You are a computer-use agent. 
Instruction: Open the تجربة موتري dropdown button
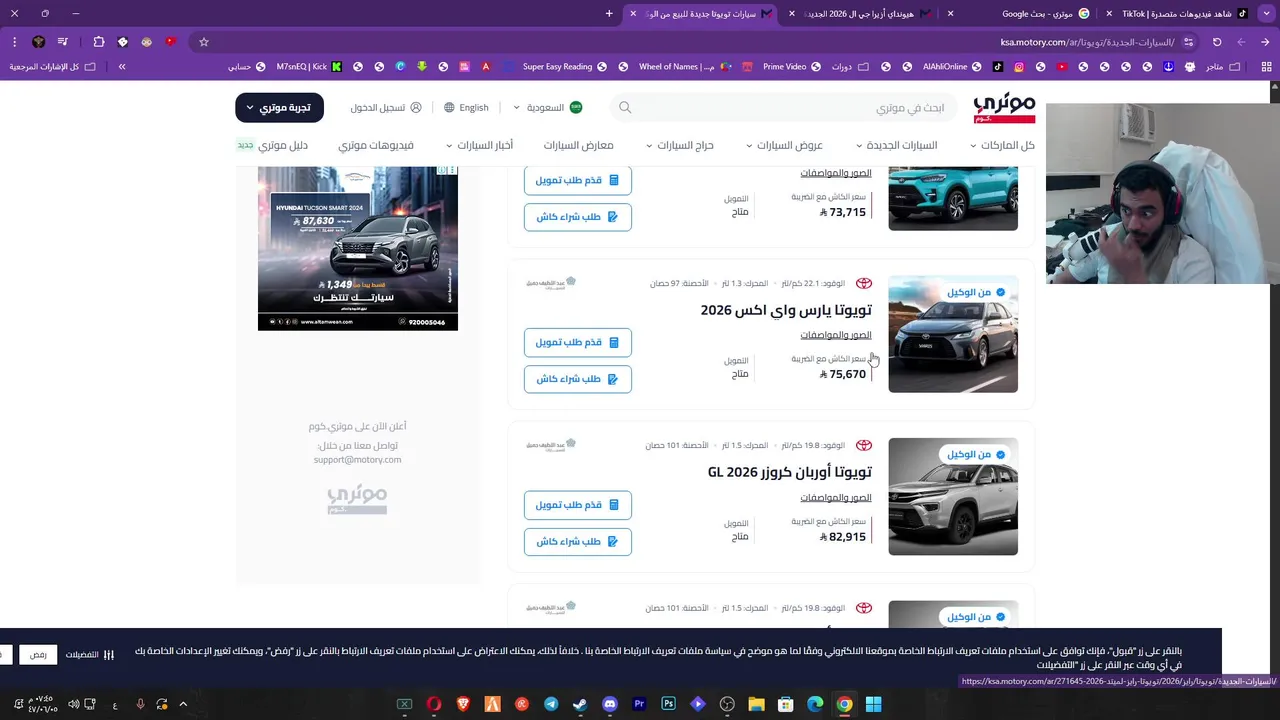point(279,107)
